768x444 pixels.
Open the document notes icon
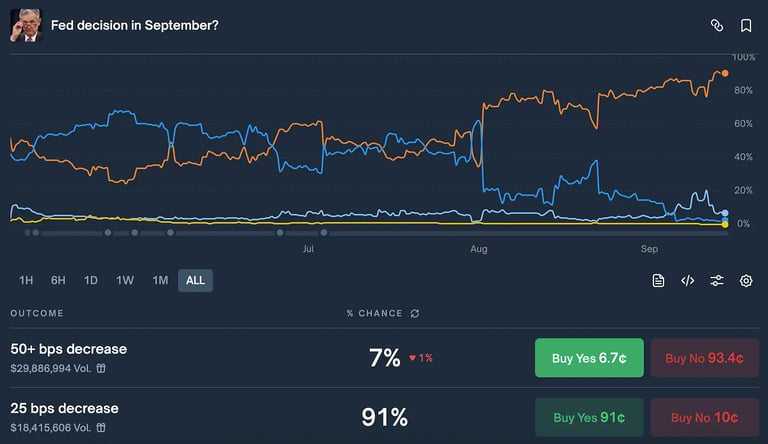658,280
